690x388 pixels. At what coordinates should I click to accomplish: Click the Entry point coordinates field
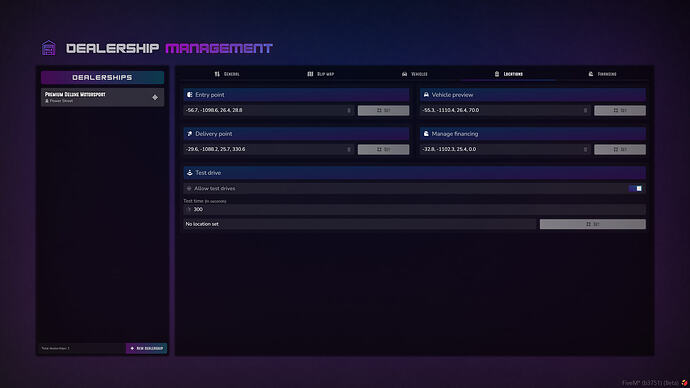(269, 110)
